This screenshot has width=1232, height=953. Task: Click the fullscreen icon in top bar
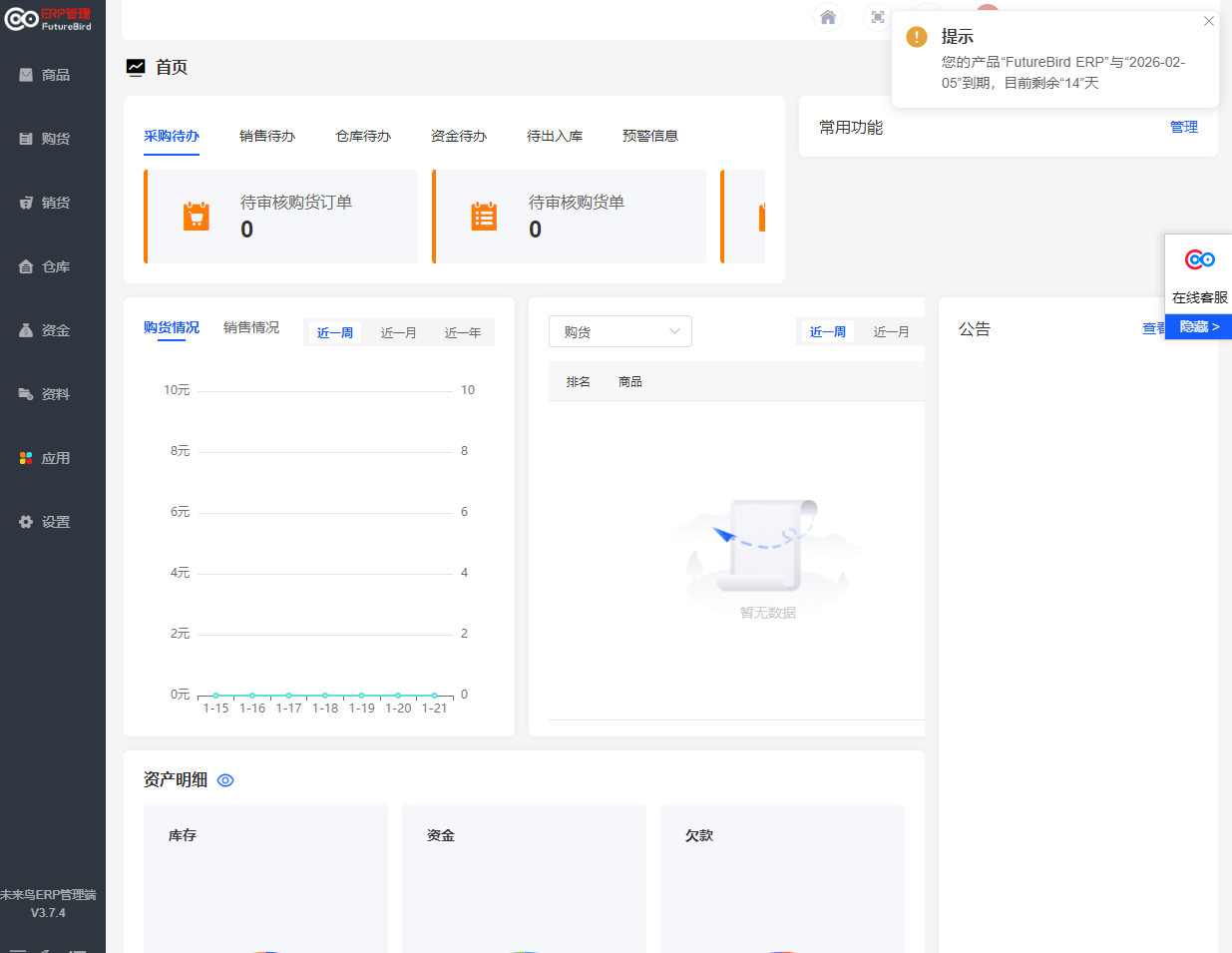[878, 17]
